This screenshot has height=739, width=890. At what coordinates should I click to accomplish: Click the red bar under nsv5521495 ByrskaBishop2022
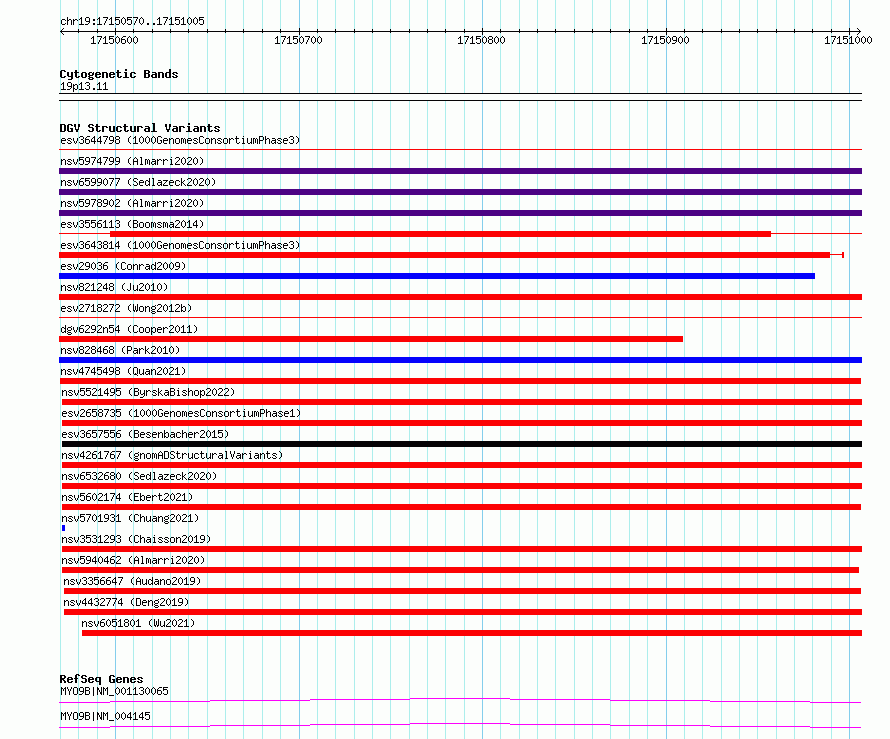click(x=461, y=402)
